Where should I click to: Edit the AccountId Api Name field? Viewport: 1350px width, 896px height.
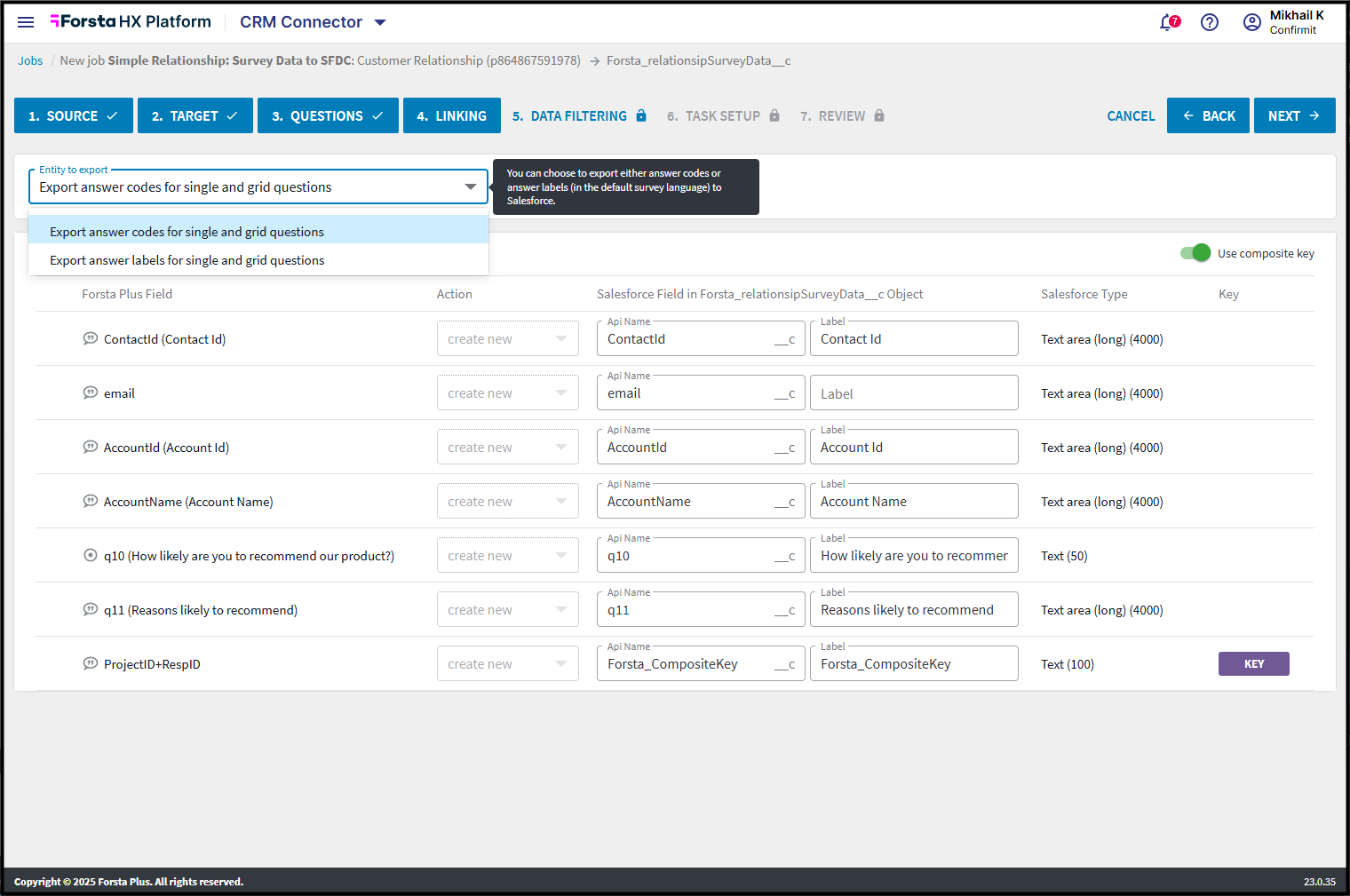pos(701,447)
